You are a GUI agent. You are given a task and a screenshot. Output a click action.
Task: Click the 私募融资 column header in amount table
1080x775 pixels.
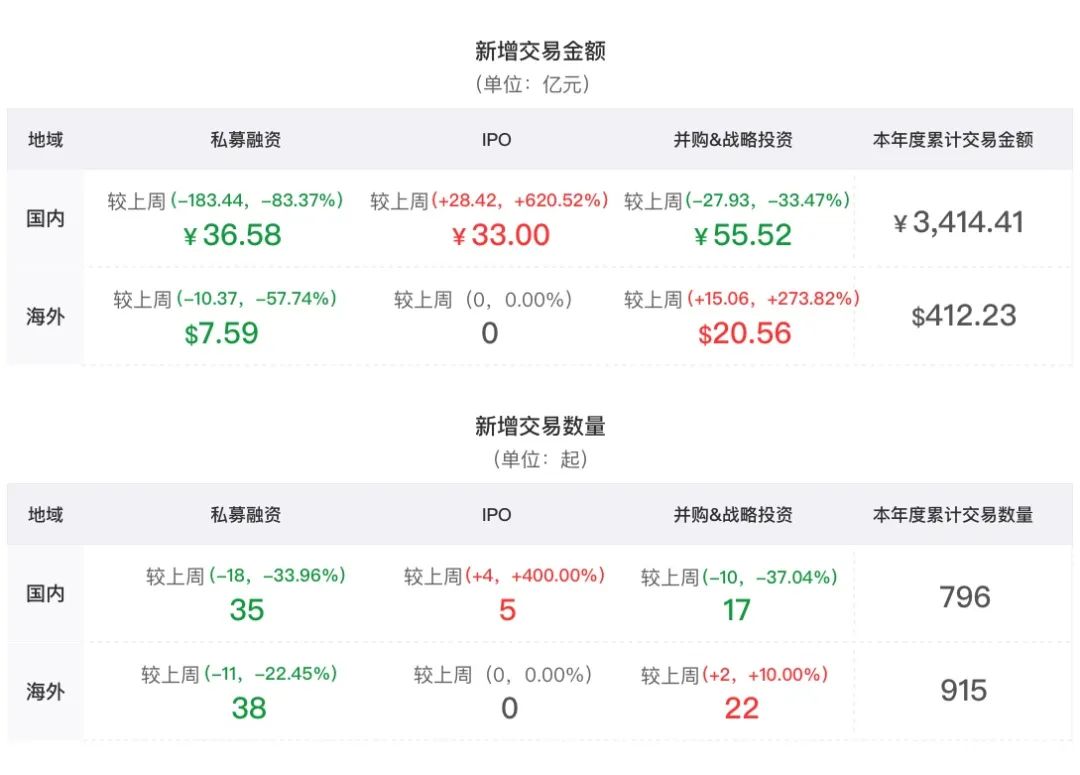245,140
